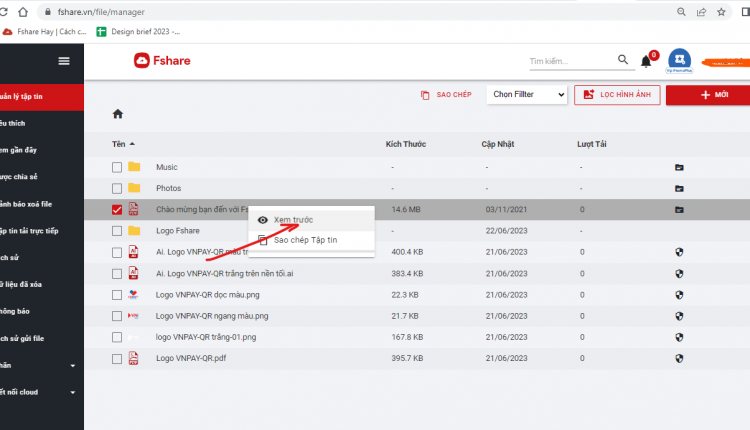Viewport: 750px width, 430px height.
Task: Click the browser zoom magnifier icon
Action: (x=681, y=12)
